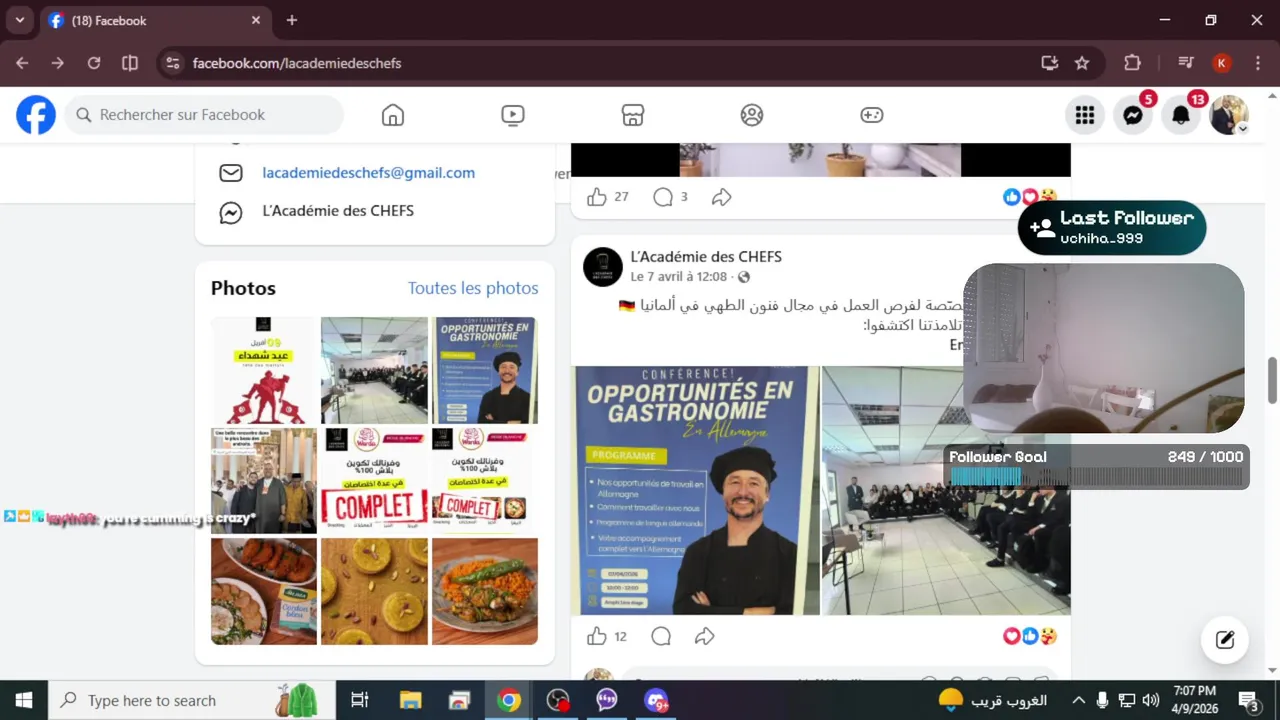Open the 7:07 PM clock and calendar
The image size is (1280, 720).
1194,700
